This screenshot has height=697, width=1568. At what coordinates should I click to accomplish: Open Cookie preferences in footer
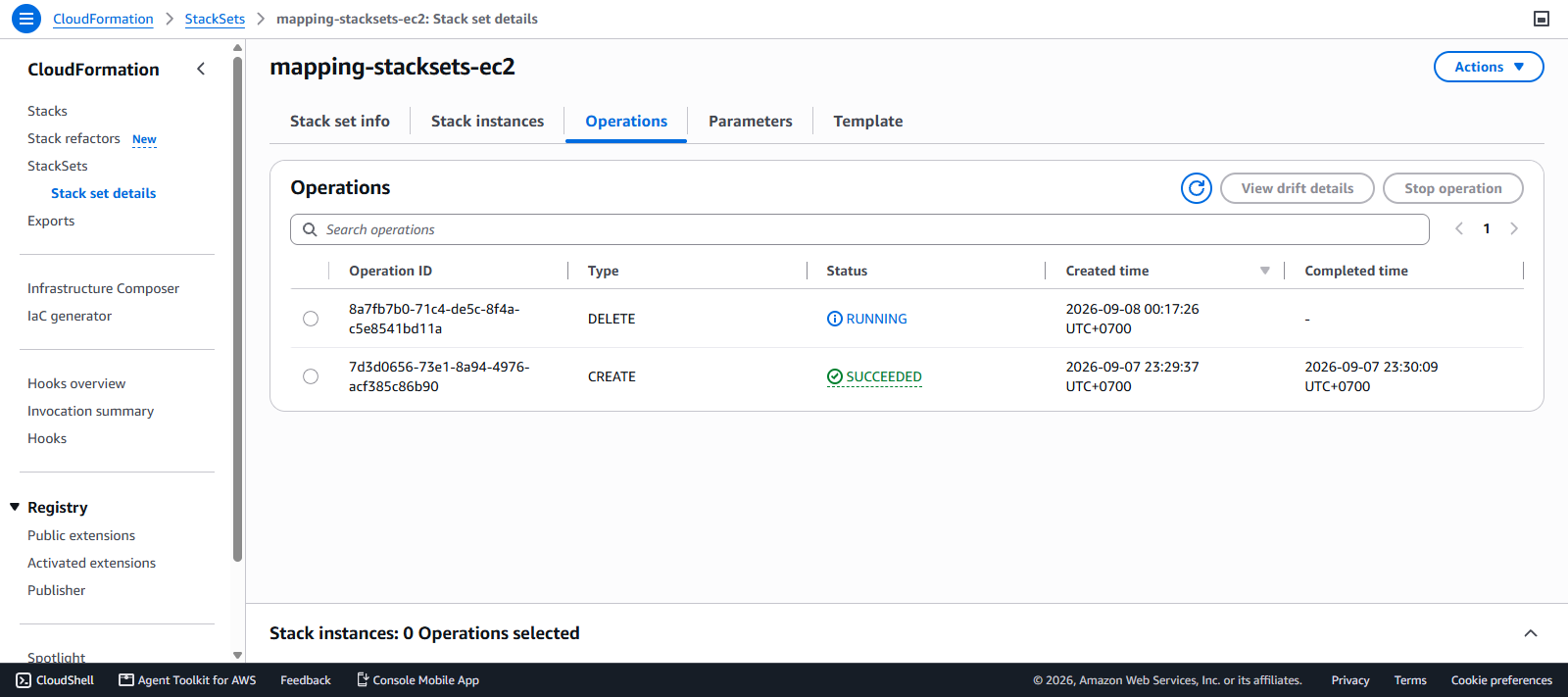[x=1501, y=680]
